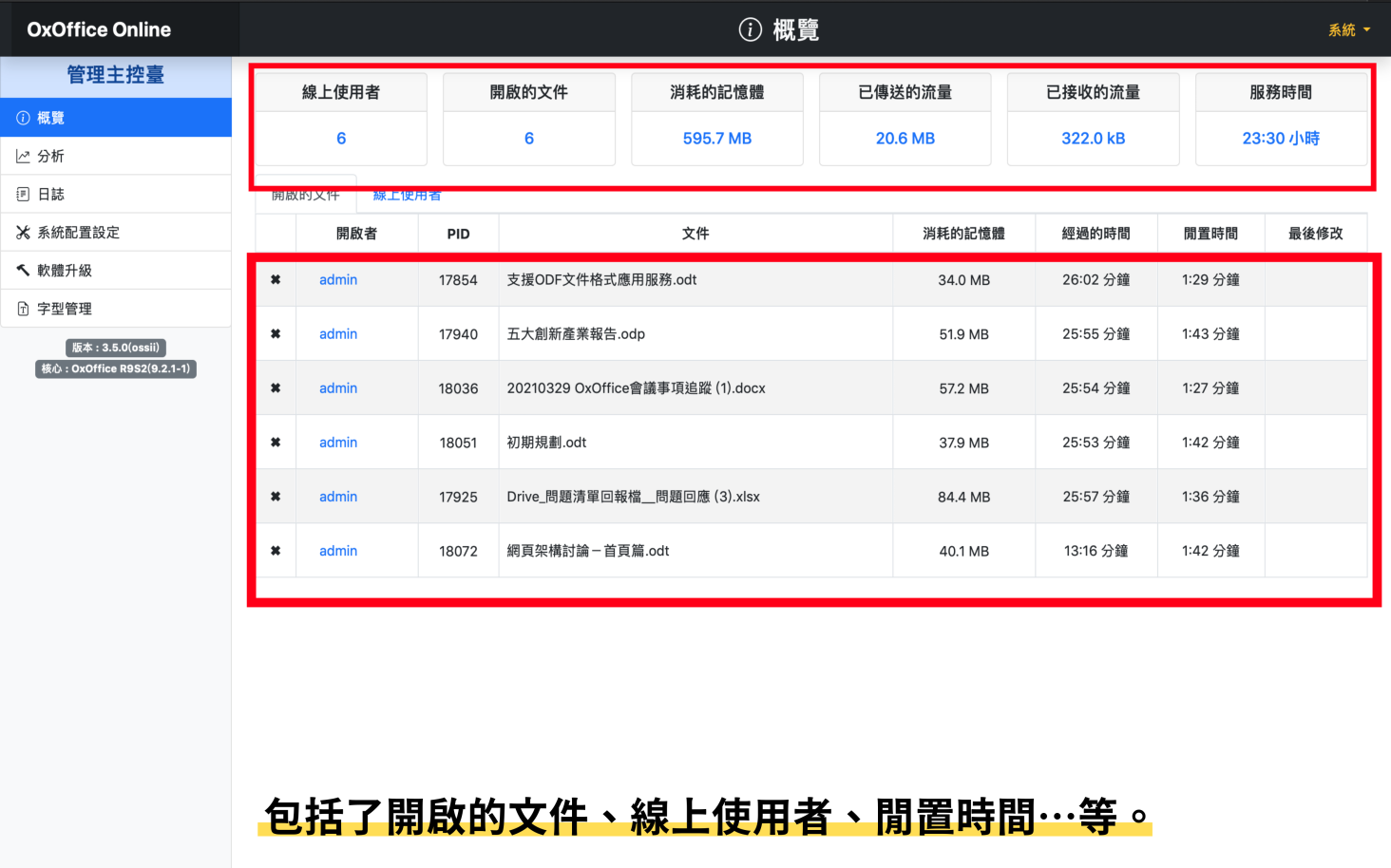Click file name 初期規劃.odt
1391x868 pixels.
pyautogui.click(x=546, y=443)
